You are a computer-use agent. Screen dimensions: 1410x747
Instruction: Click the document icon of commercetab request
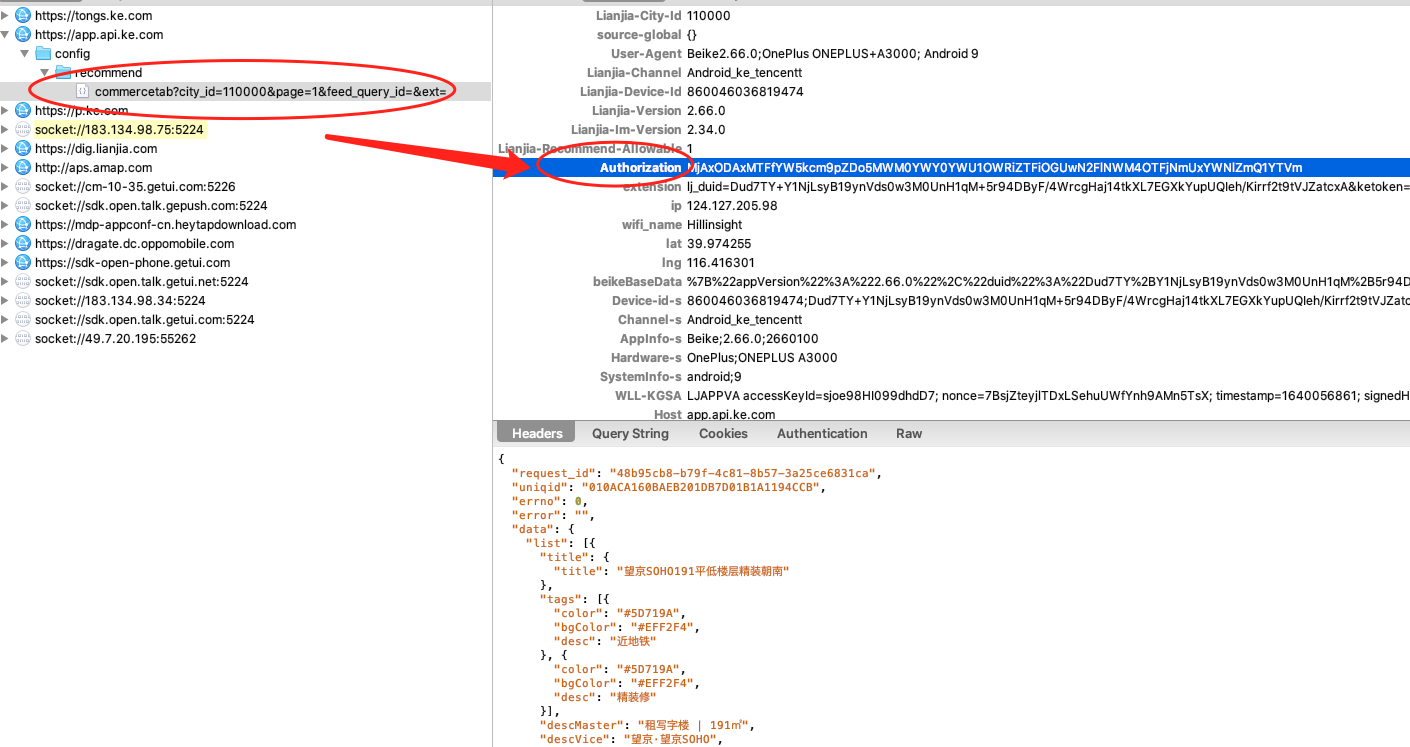[83, 91]
